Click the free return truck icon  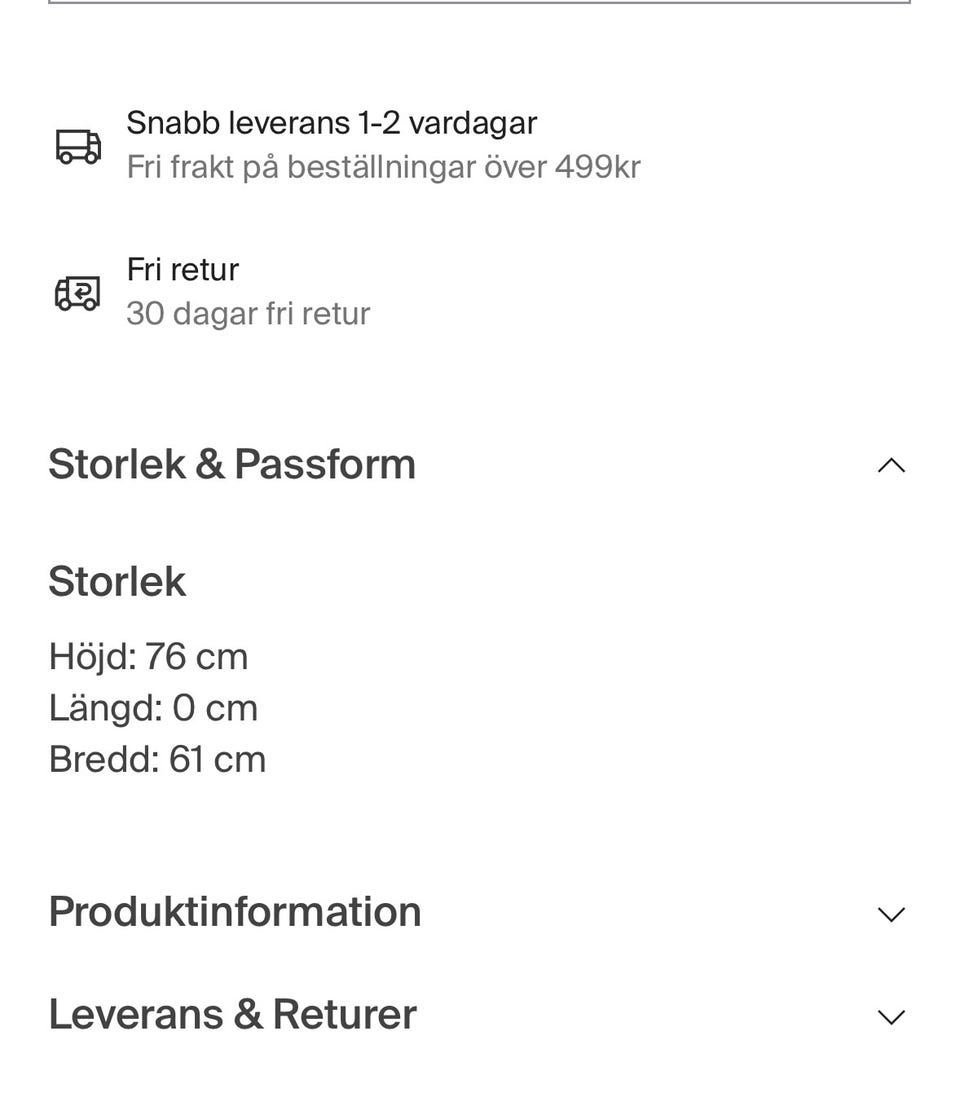click(x=78, y=293)
